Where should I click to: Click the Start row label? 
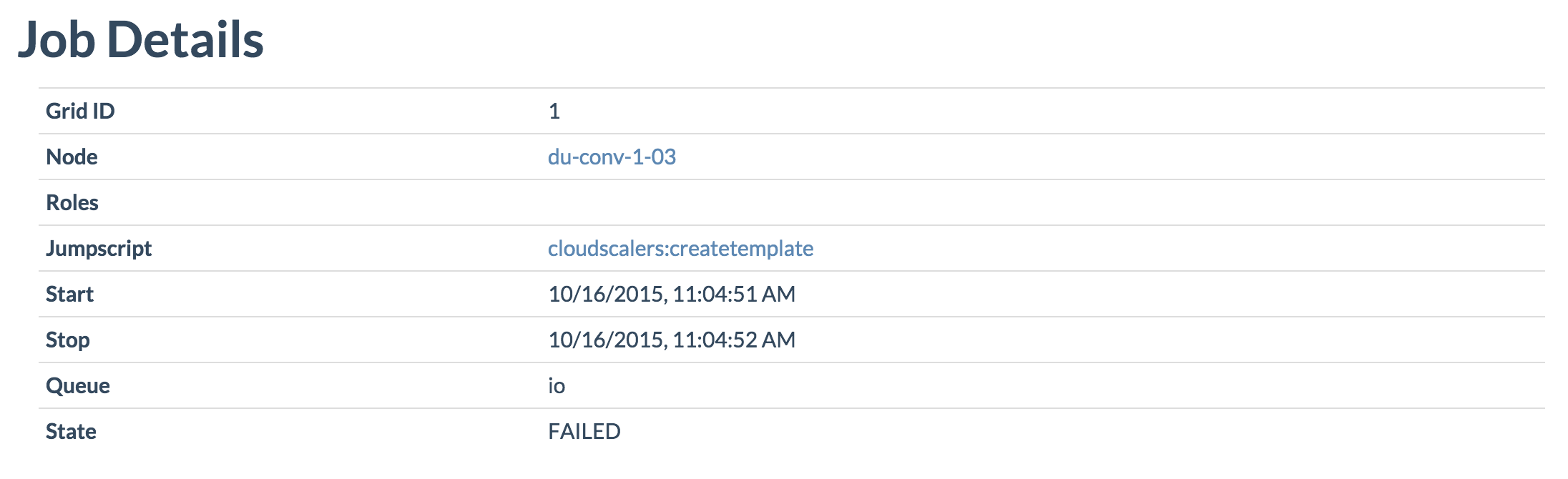click(x=69, y=294)
